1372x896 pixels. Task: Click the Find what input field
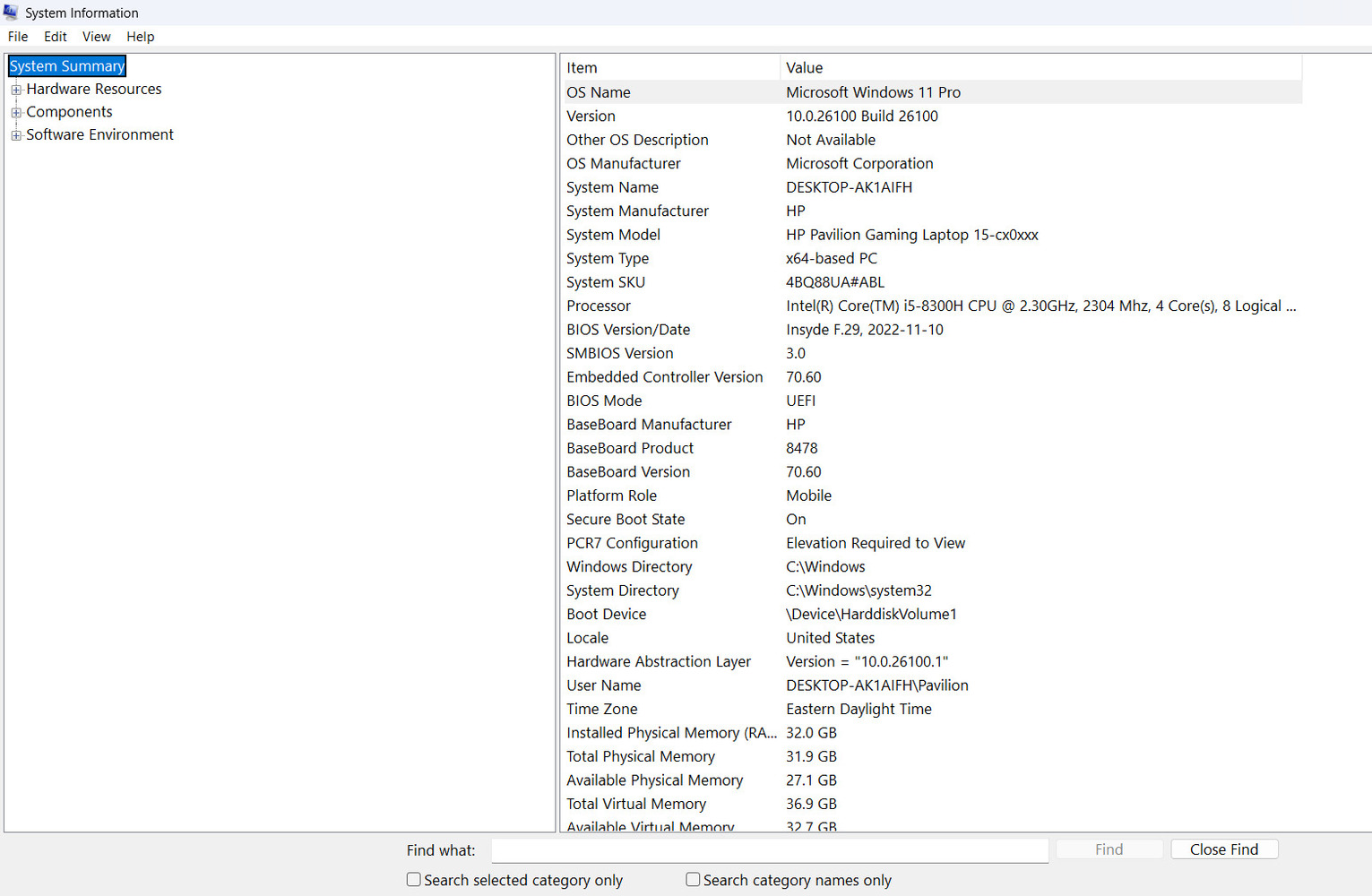(770, 850)
